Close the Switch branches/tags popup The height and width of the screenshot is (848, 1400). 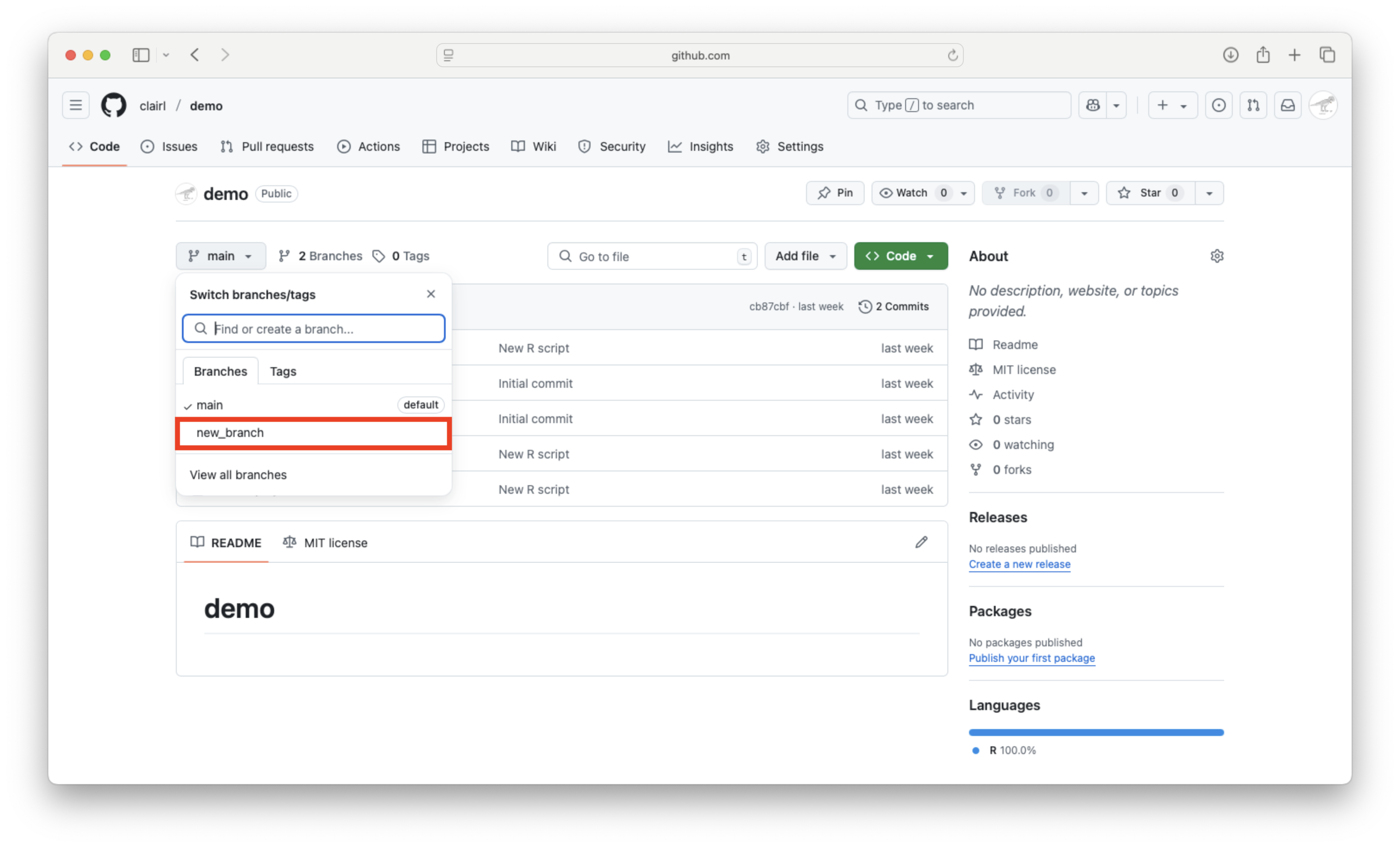[x=431, y=294]
